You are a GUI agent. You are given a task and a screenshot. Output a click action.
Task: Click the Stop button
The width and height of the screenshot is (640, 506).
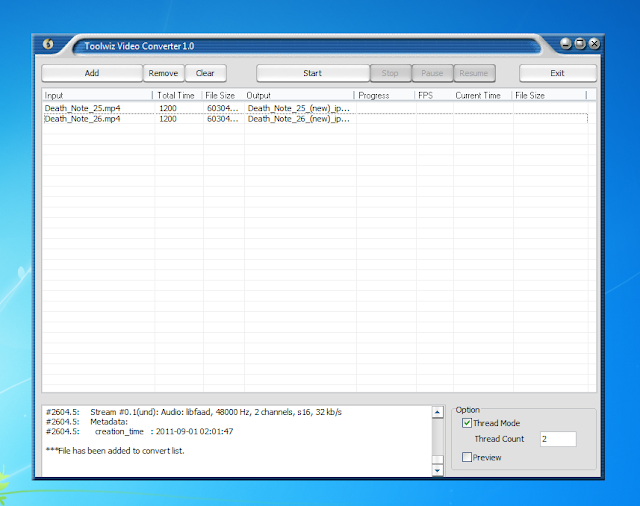(x=390, y=73)
